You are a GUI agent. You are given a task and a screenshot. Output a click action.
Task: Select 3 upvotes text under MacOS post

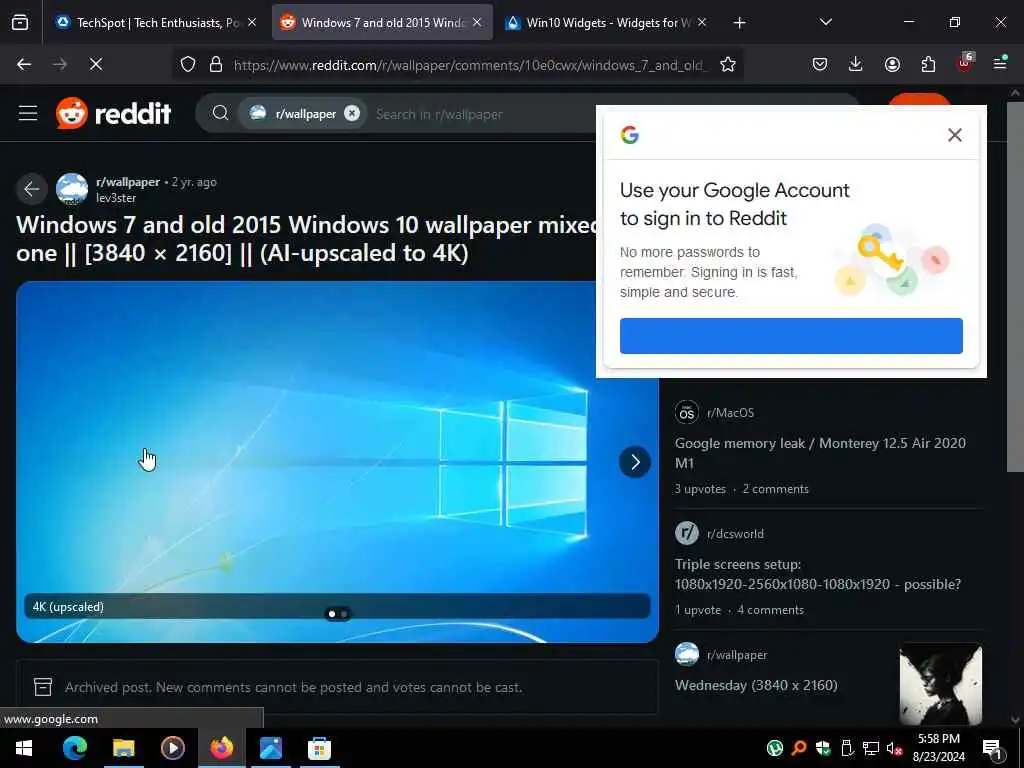[700, 489]
